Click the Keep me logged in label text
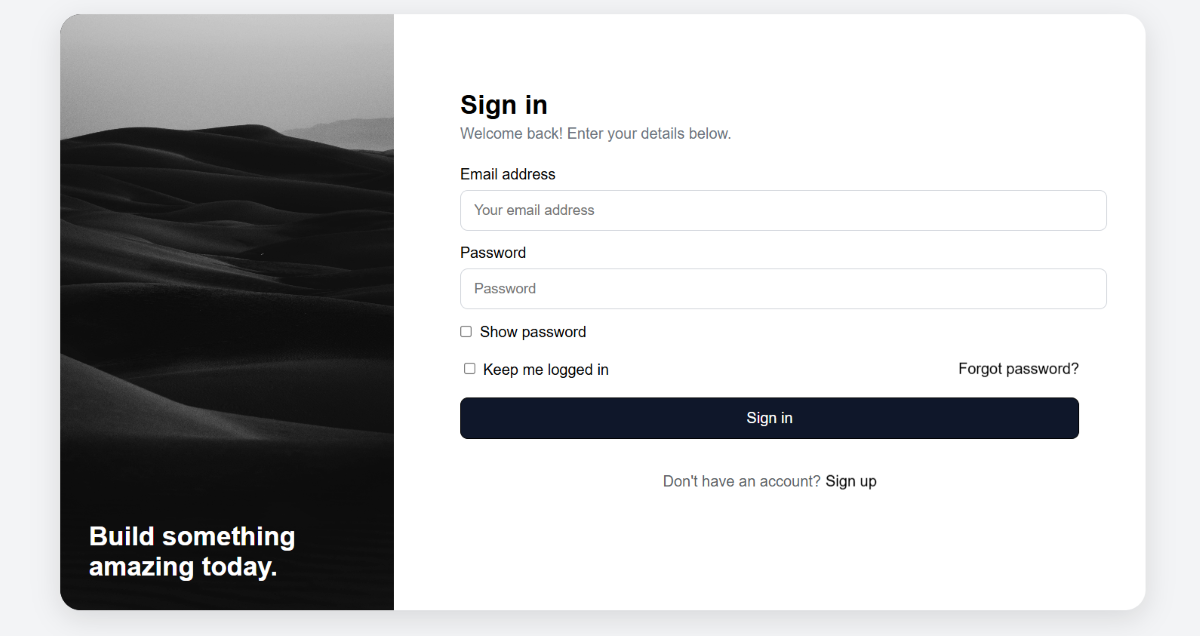The width and height of the screenshot is (1200, 636). [x=546, y=370]
